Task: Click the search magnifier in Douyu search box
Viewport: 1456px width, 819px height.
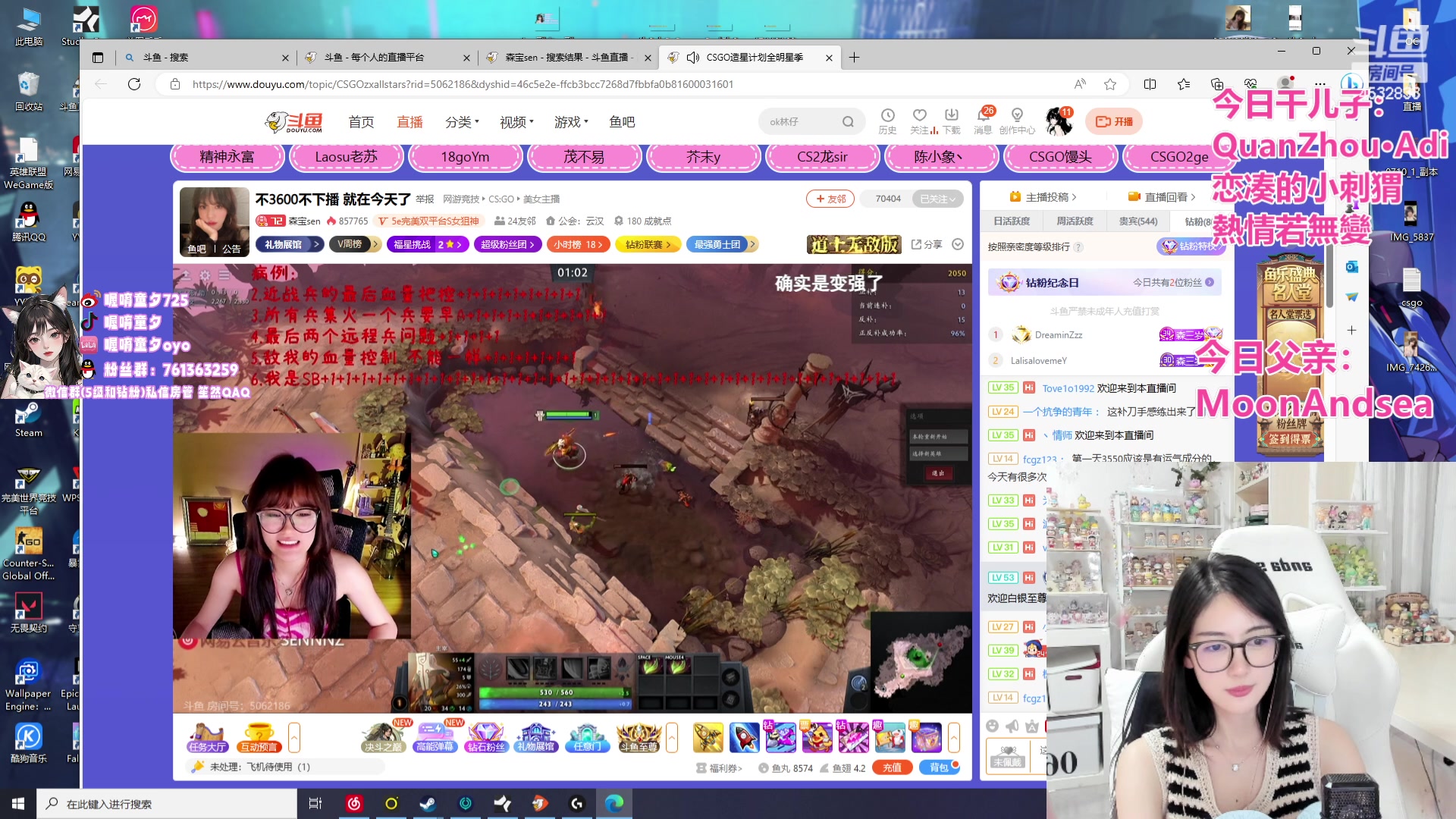Action: point(848,121)
